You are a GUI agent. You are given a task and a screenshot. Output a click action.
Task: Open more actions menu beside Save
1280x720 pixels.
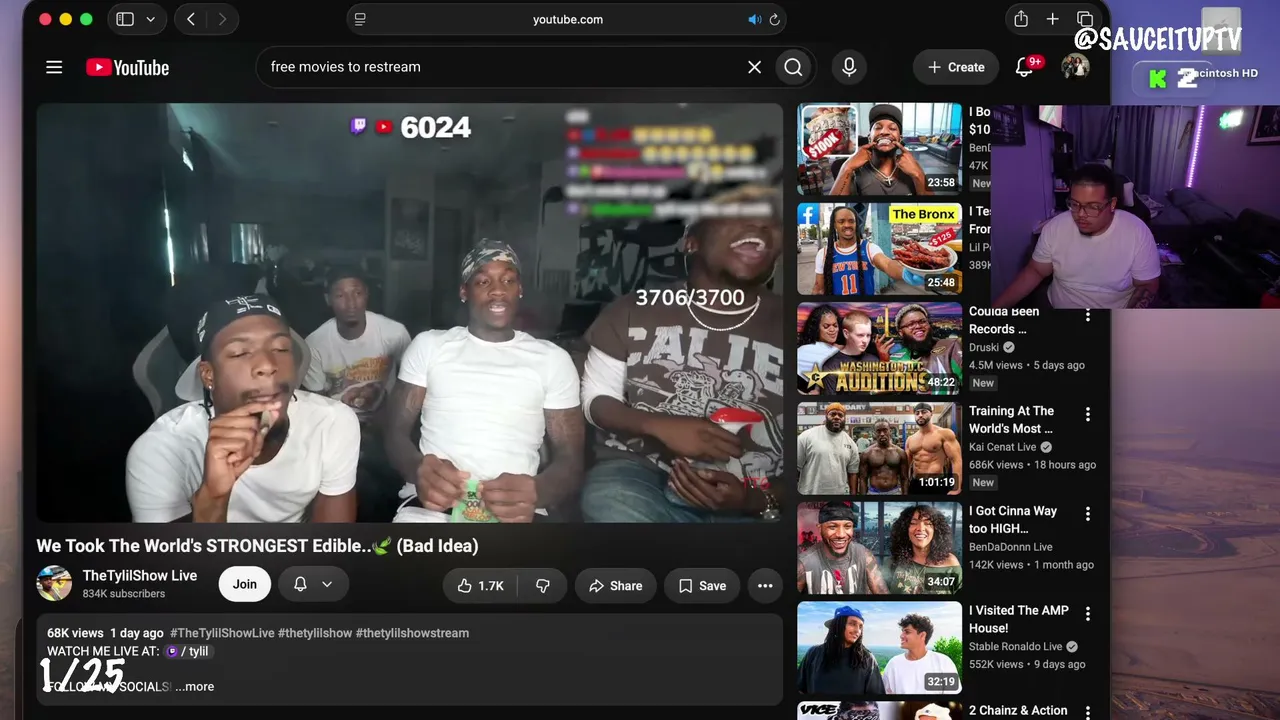click(765, 586)
